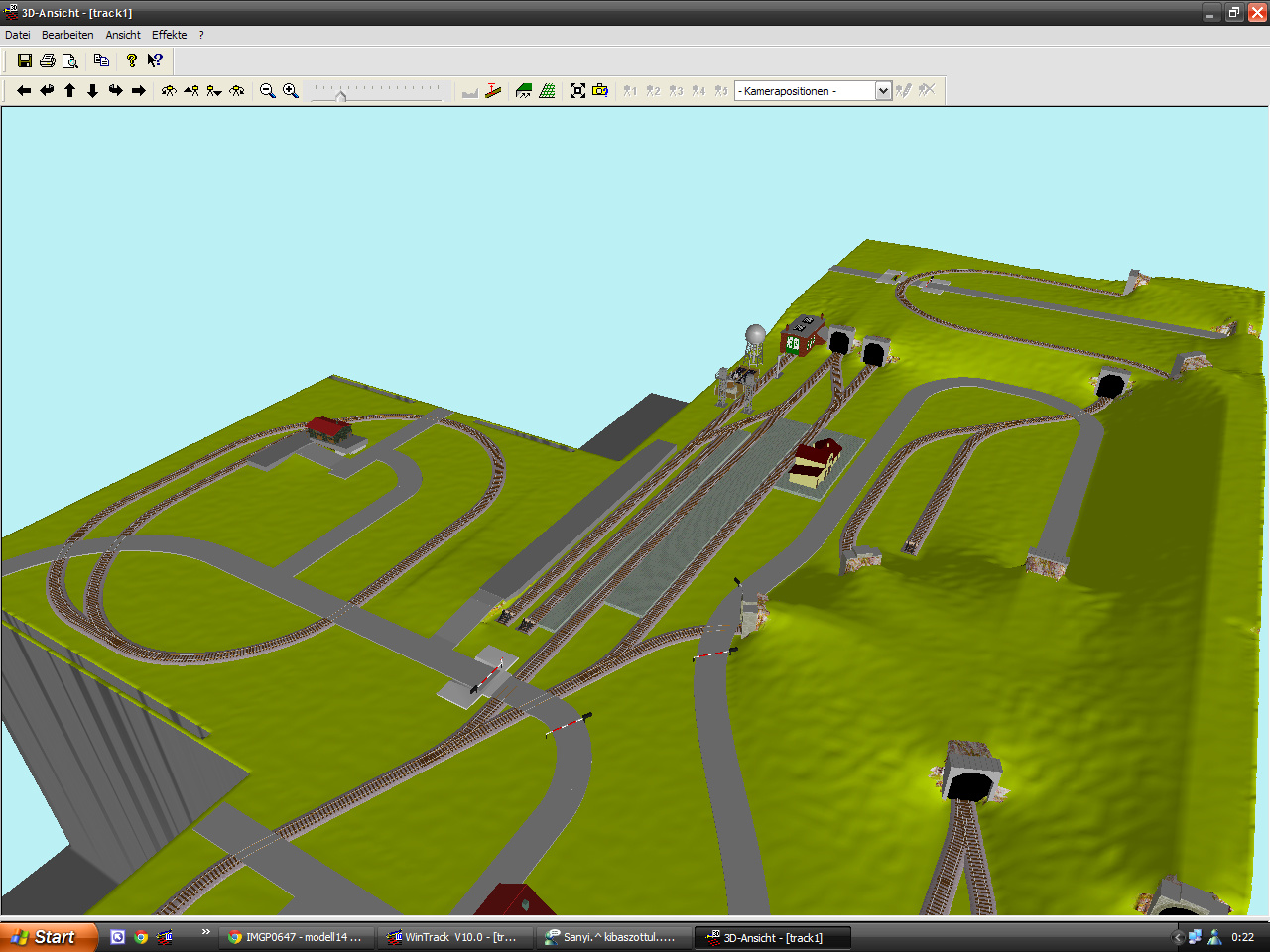Restore down the 3D-Ansicht window

click(x=1234, y=13)
